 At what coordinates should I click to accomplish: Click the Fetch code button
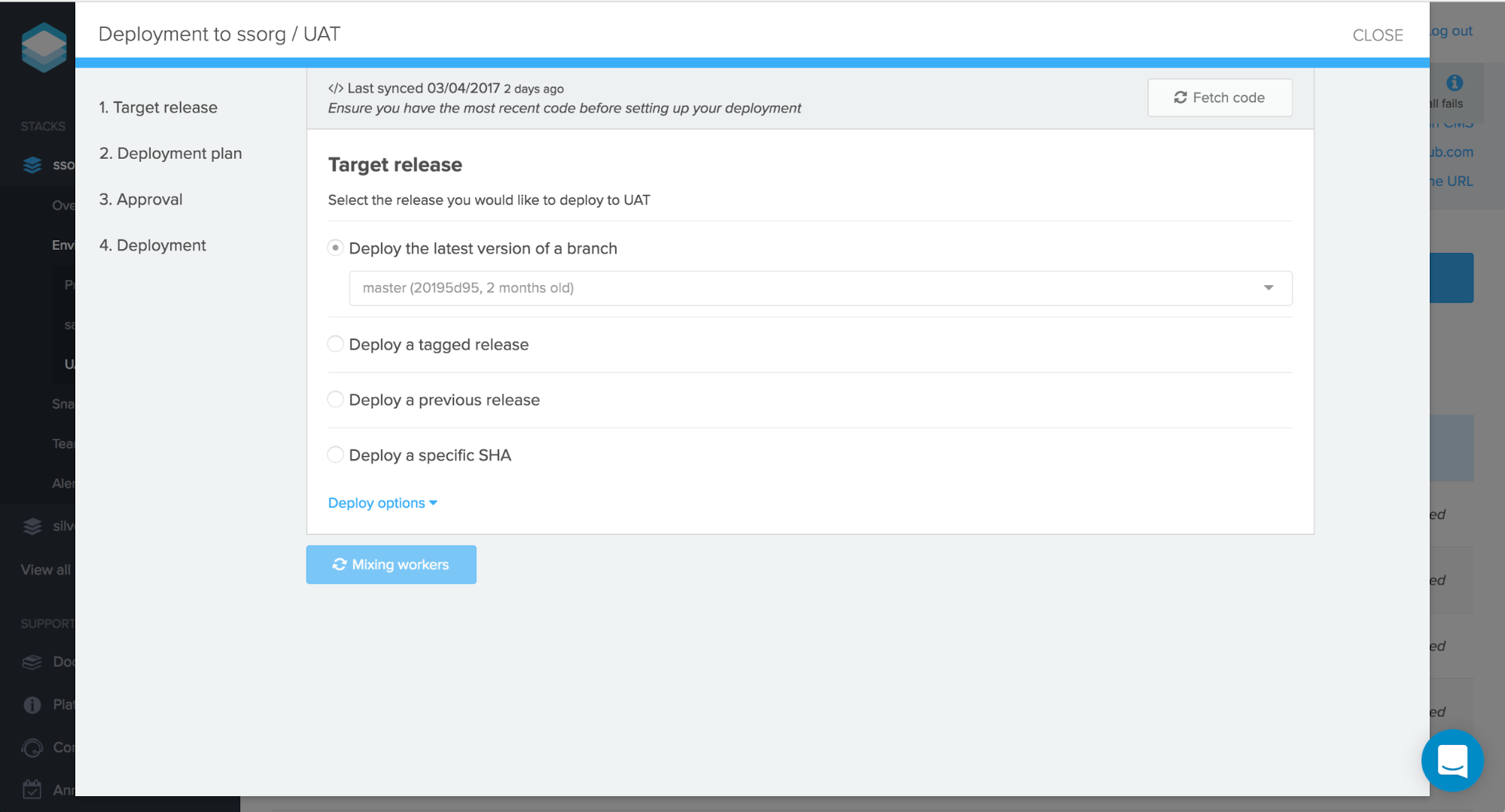tap(1219, 98)
